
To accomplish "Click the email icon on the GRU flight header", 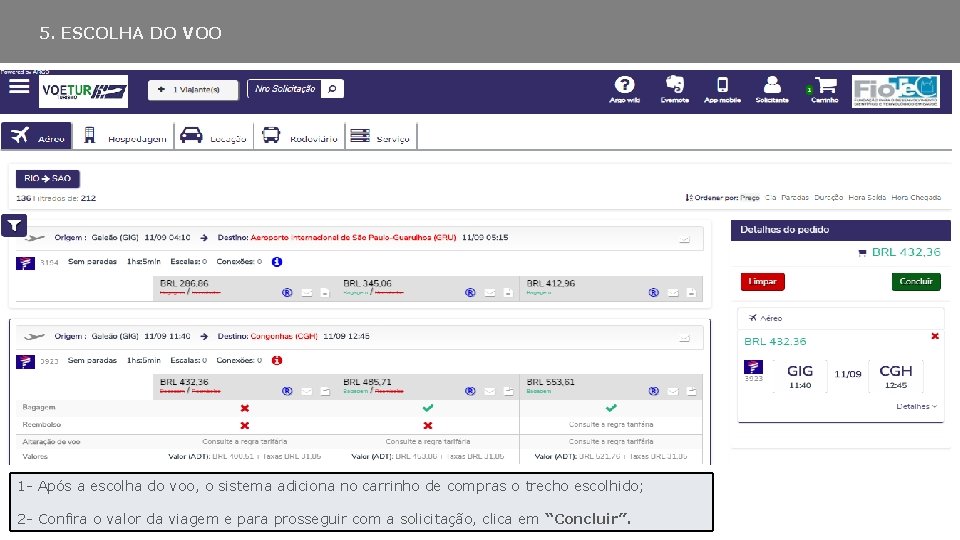I will pyautogui.click(x=684, y=239).
